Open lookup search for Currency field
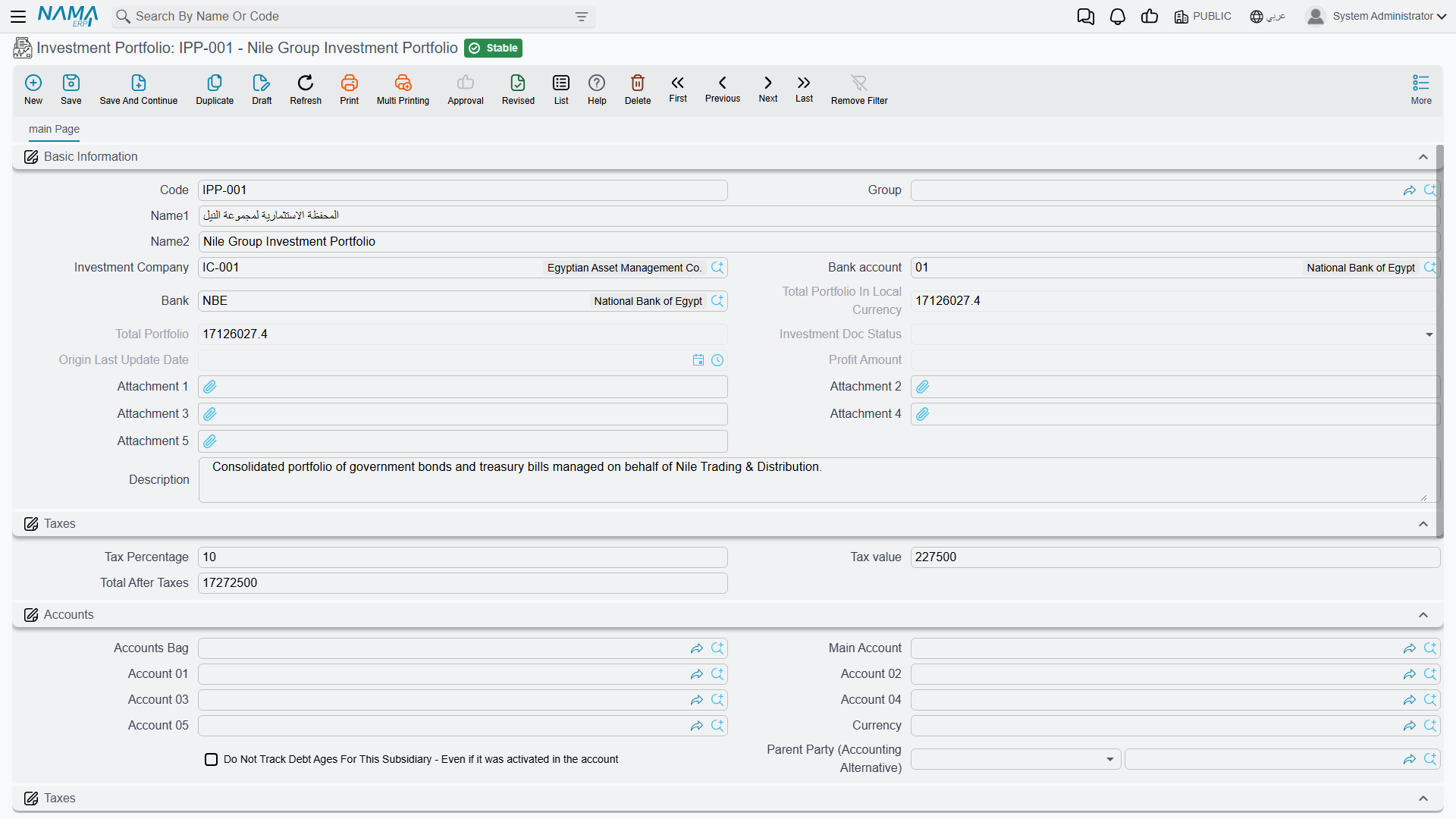 coord(1430,726)
